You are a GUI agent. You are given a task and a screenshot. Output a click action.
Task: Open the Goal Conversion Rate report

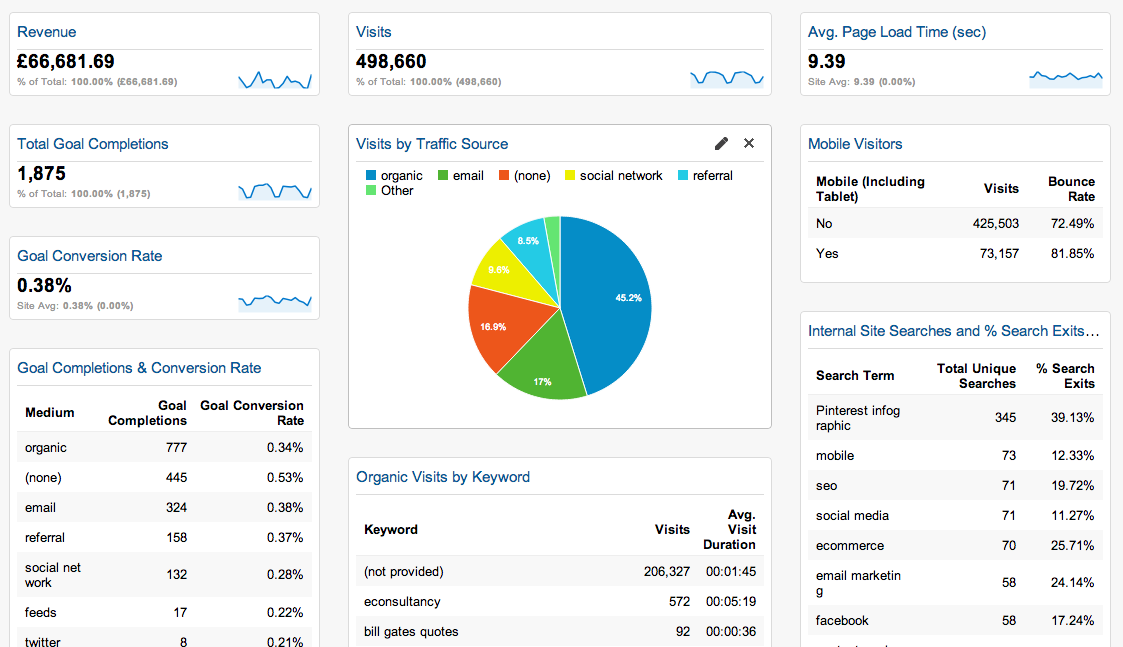tap(89, 255)
